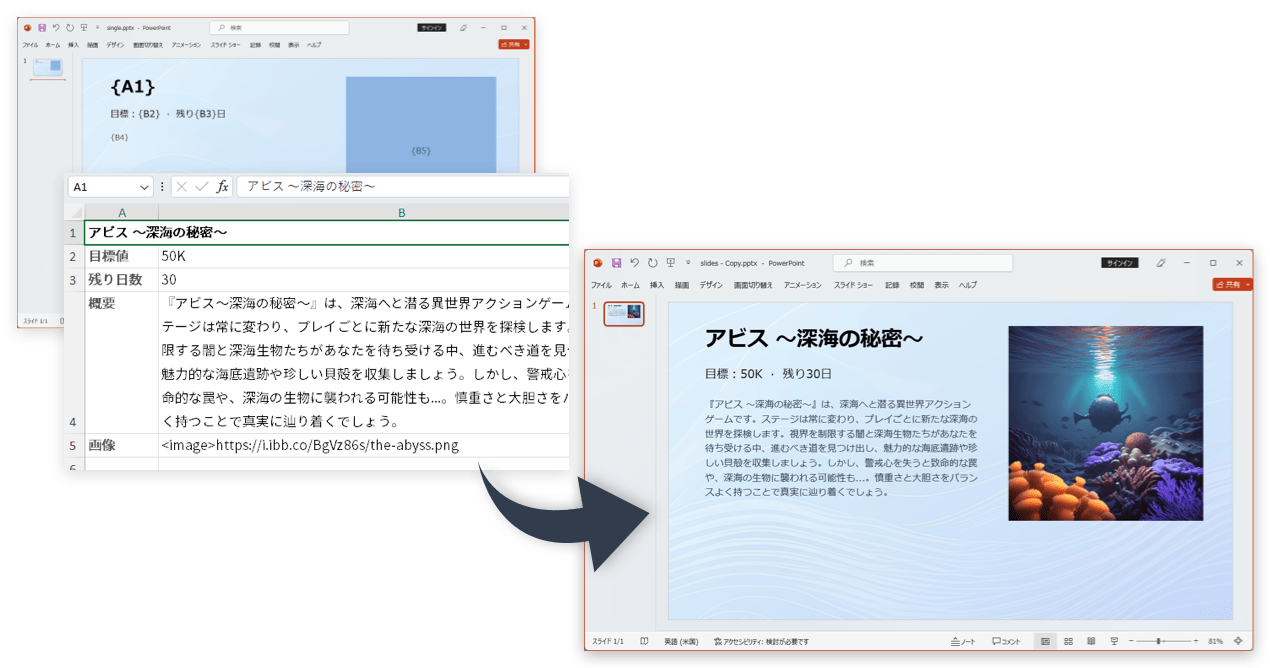Click the zoom slider in status bar
Image resolution: width=1270 pixels, height=668 pixels.
pos(1160,641)
